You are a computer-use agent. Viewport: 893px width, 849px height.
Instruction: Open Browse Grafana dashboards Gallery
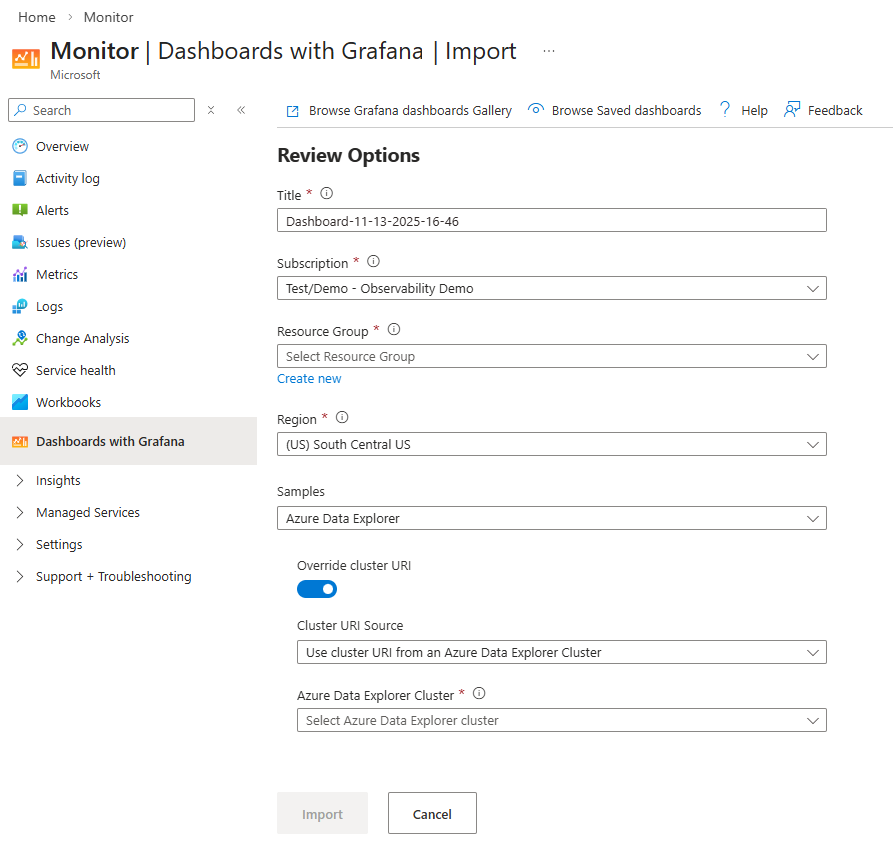[x=410, y=110]
